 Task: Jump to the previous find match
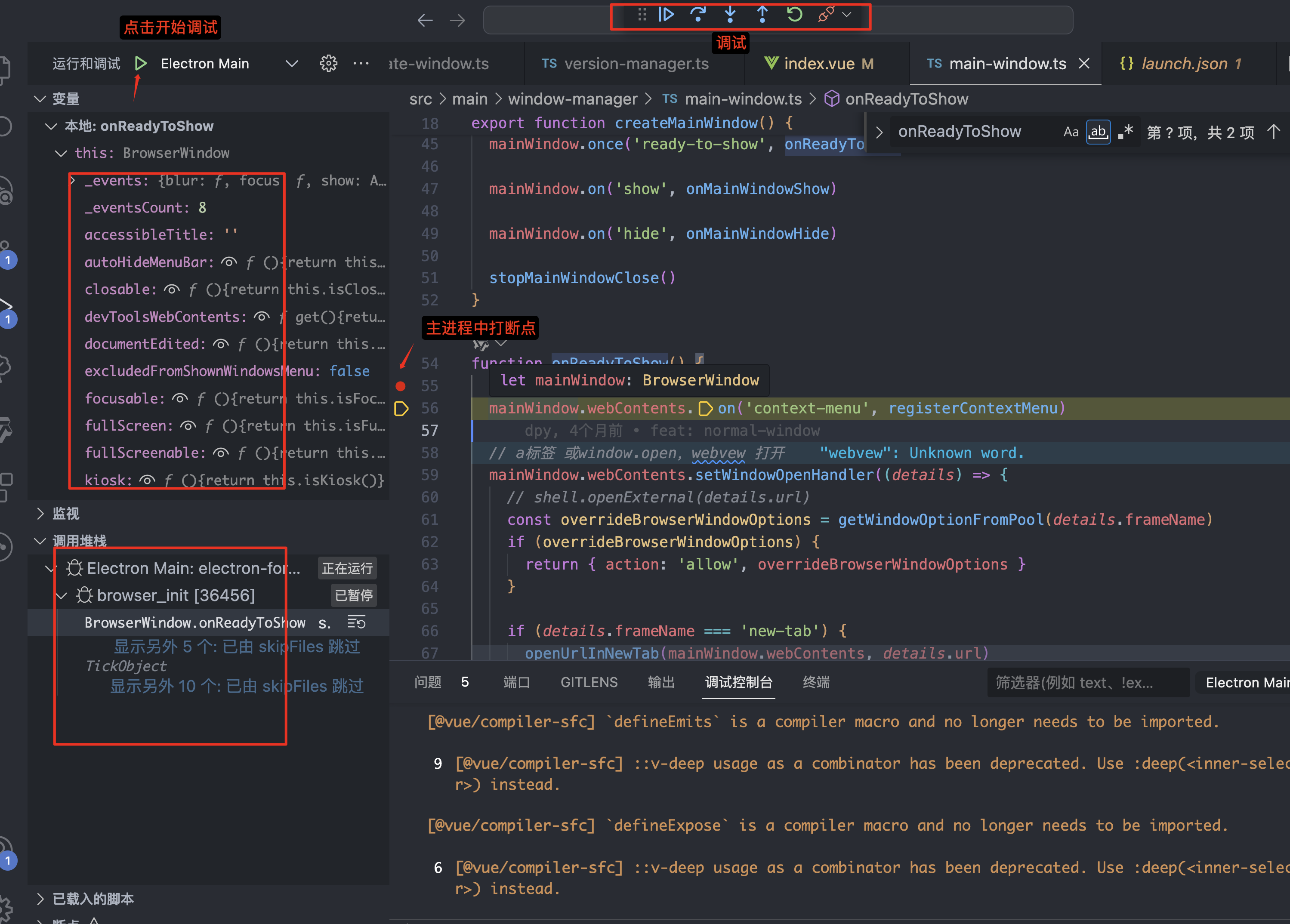coord(1274,132)
